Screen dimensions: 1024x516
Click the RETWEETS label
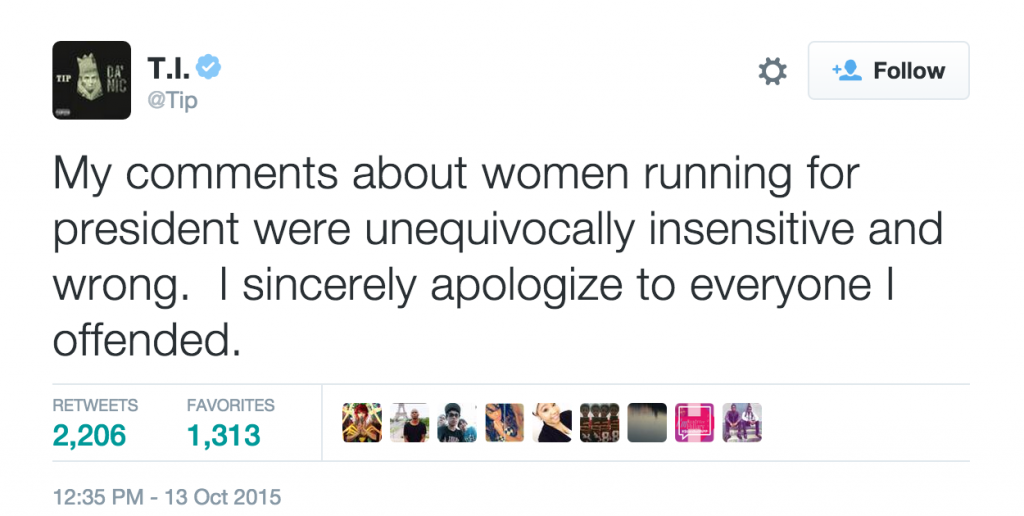coord(95,405)
